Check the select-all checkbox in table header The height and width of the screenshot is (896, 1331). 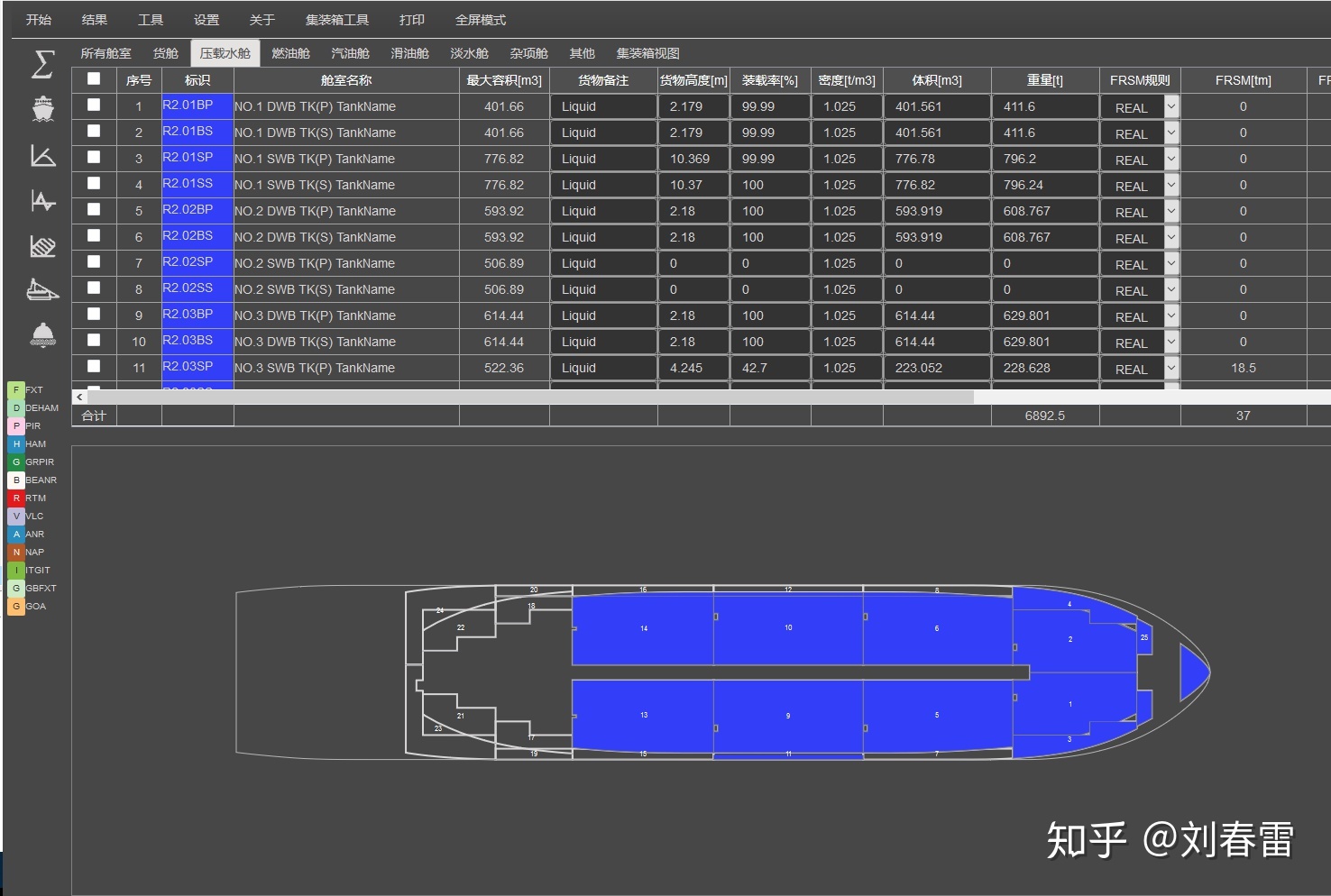[x=94, y=78]
